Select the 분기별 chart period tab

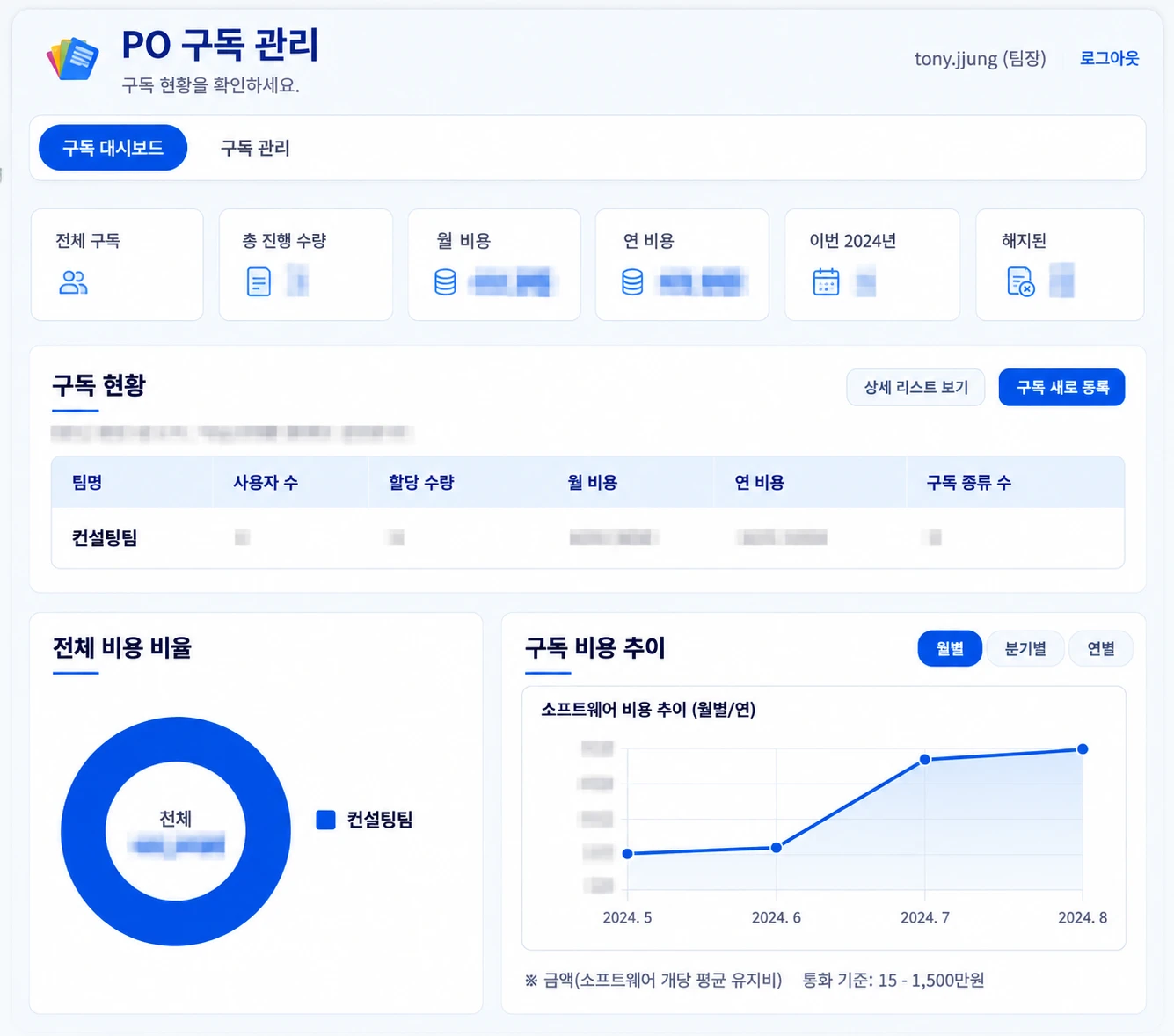pos(1025,648)
